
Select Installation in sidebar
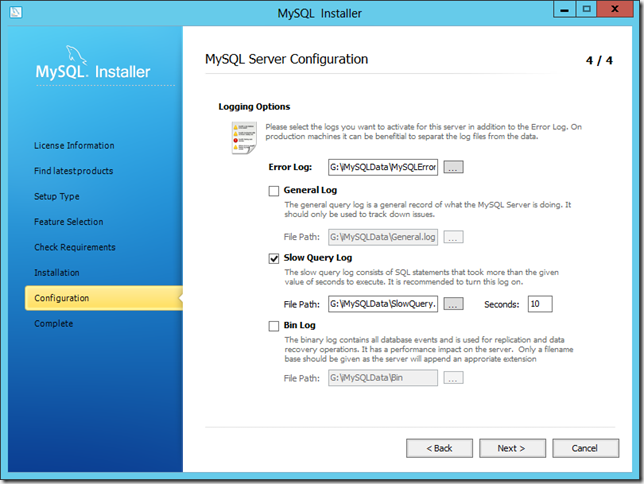coord(57,273)
